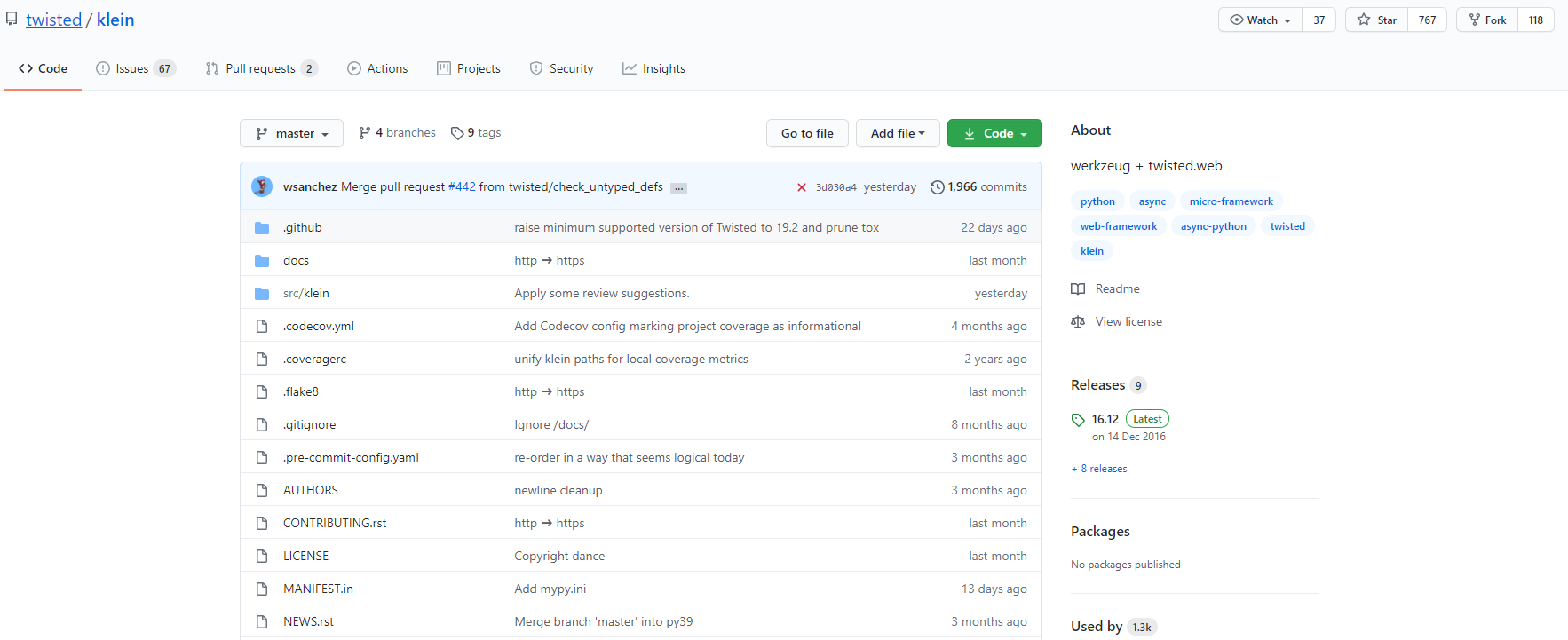Go to the Actions tab
1568x640 pixels.
click(377, 68)
